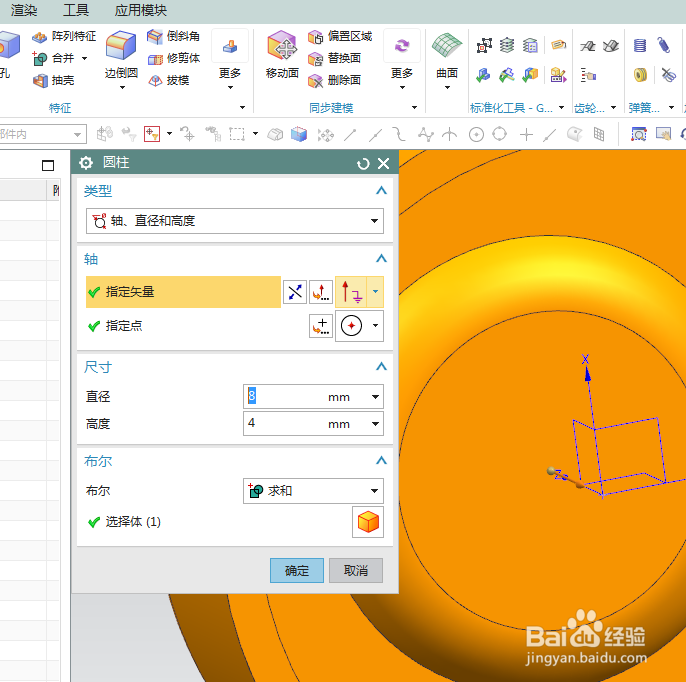Click the arc center point icon for 指定点

(x=351, y=326)
